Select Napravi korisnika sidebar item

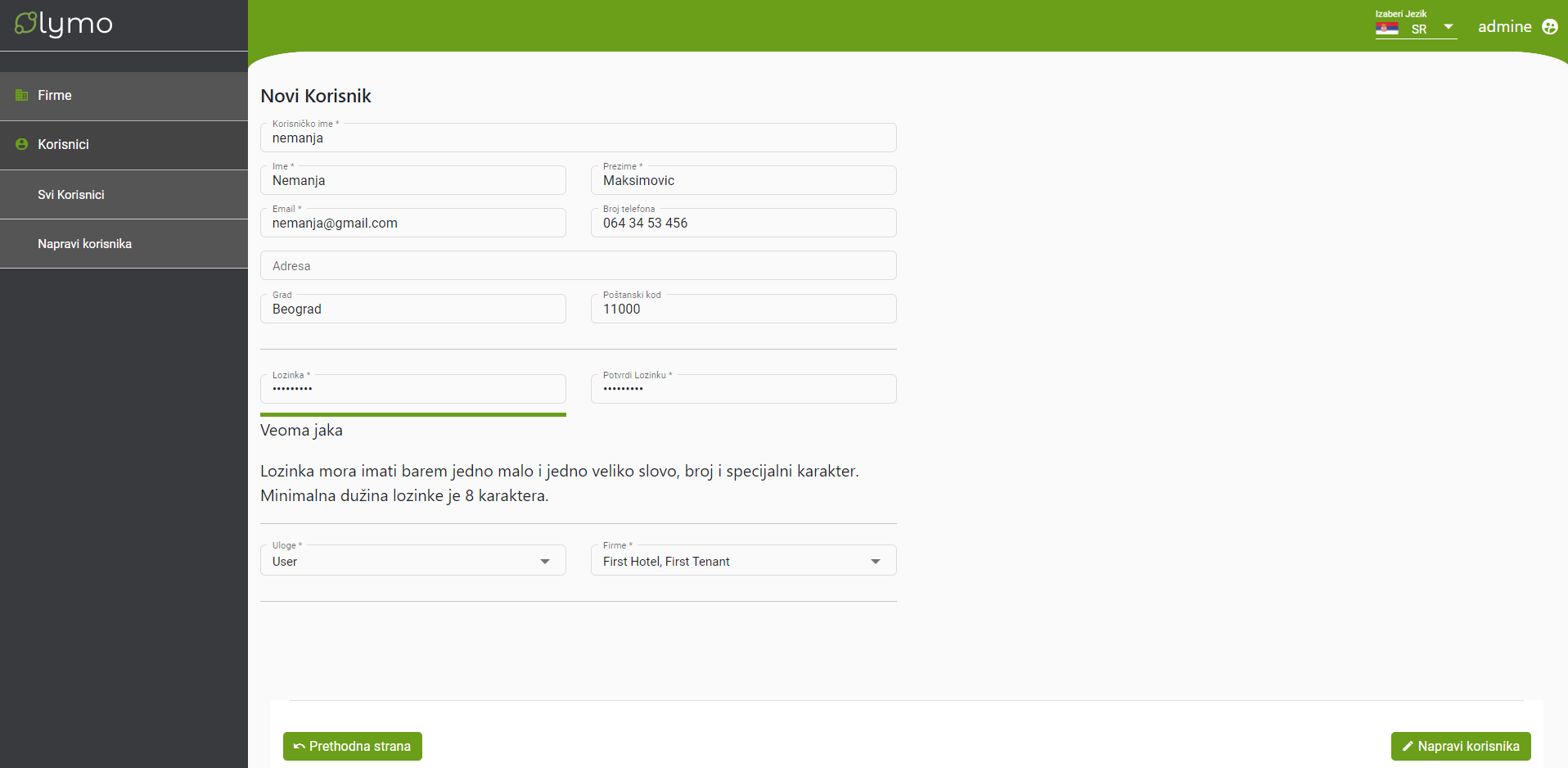(x=84, y=244)
